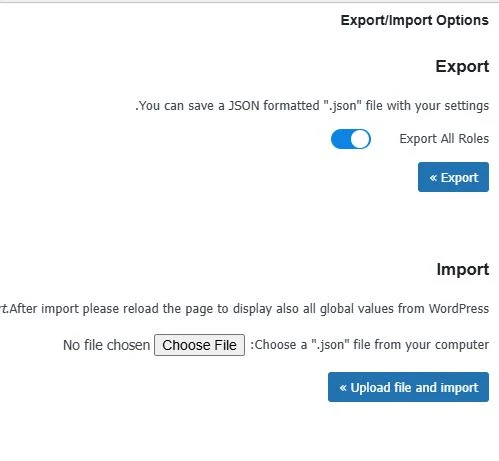Screen dimensions: 499x461
Task: Click Upload file and import button
Action: click(408, 387)
